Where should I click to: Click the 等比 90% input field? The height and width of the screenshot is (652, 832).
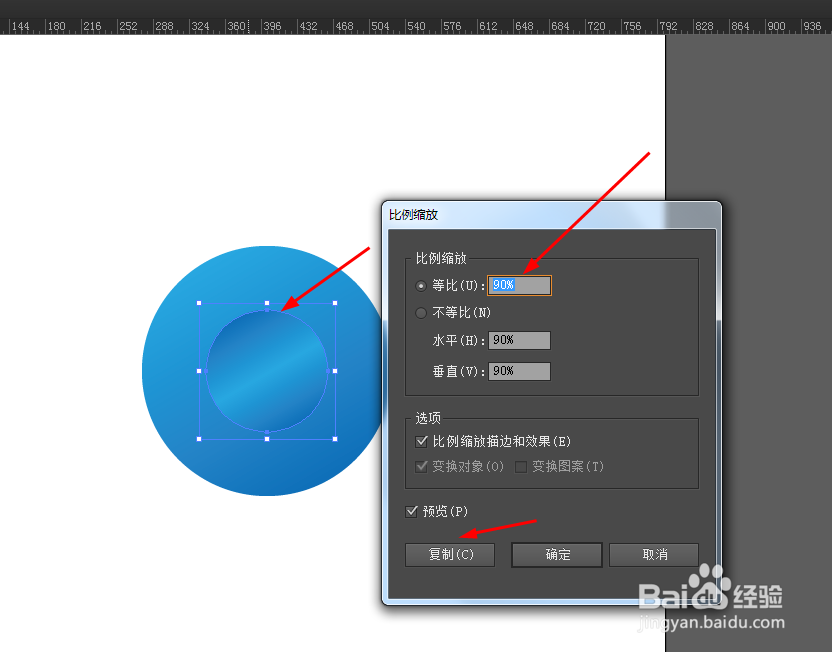coord(519,285)
